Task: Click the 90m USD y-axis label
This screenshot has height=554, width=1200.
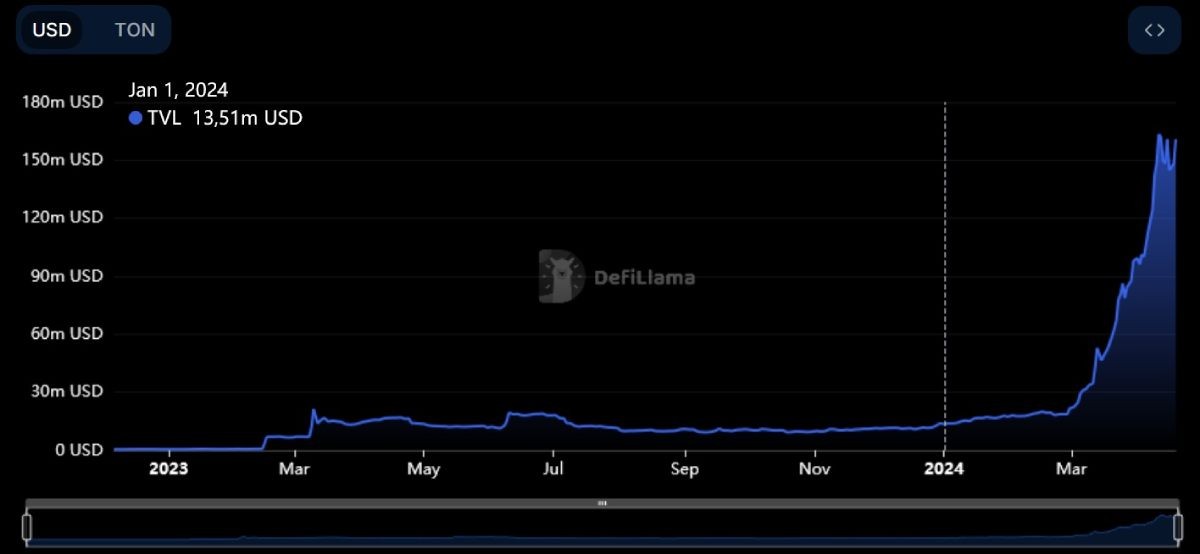Action: 67,276
